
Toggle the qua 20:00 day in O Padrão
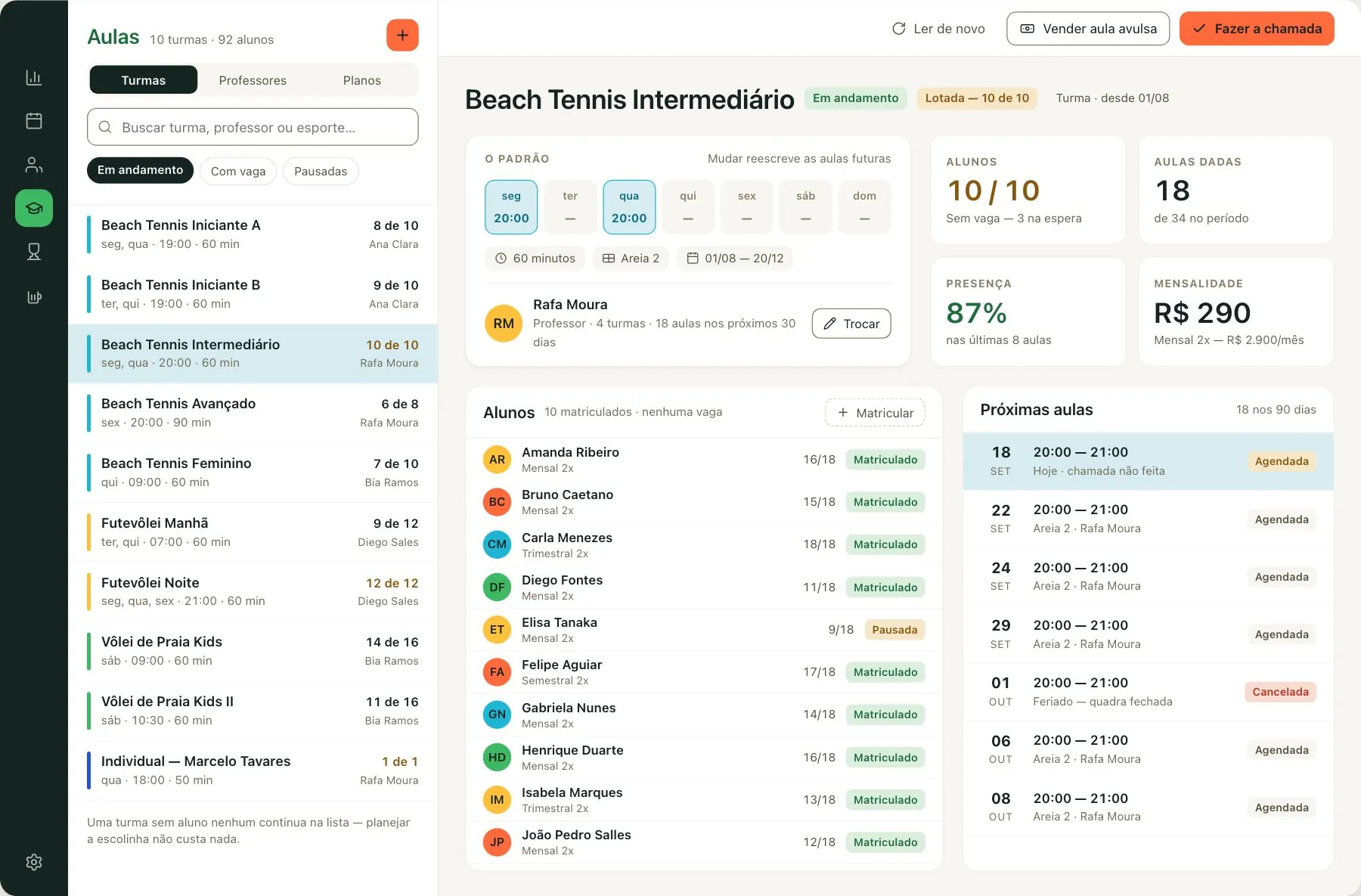[629, 207]
